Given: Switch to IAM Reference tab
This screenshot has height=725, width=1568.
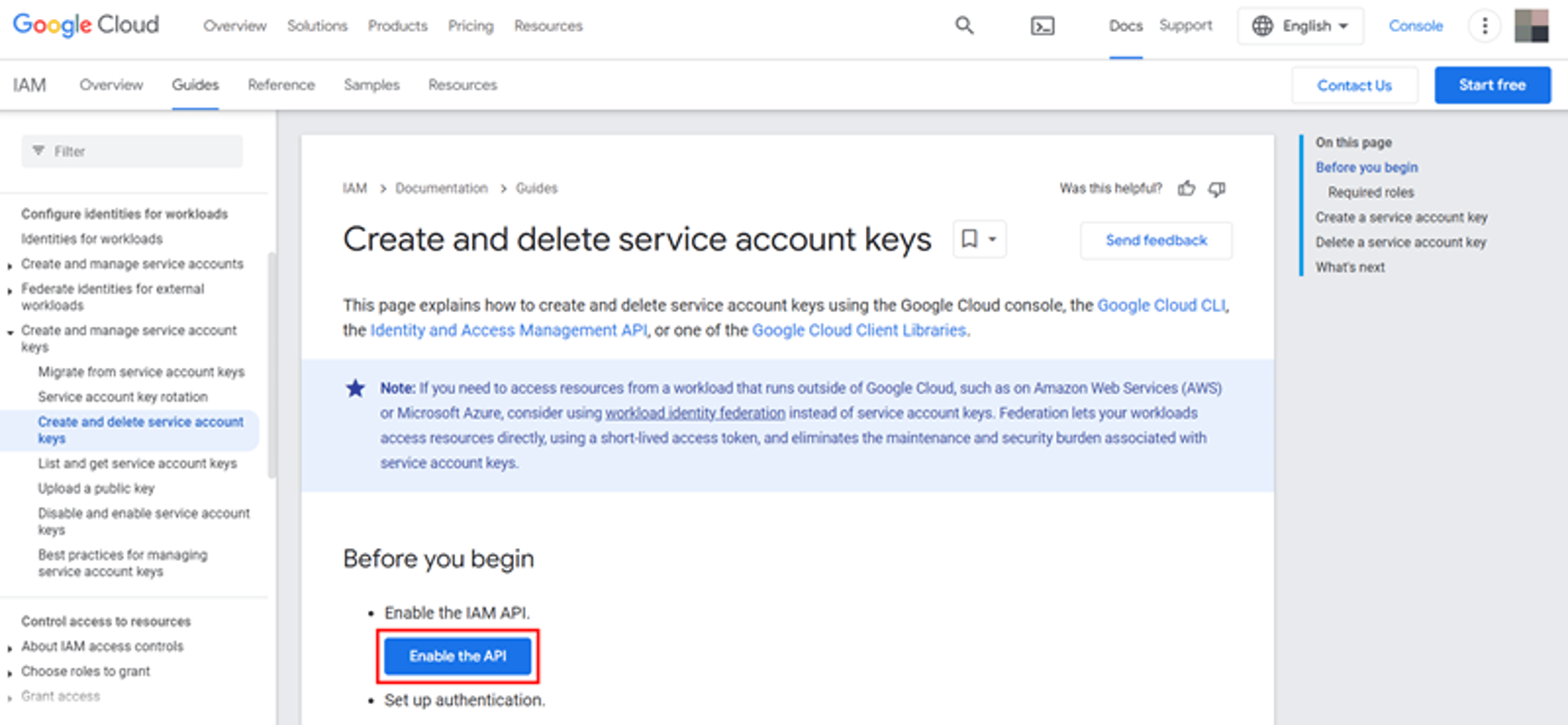Looking at the screenshot, I should click(281, 85).
